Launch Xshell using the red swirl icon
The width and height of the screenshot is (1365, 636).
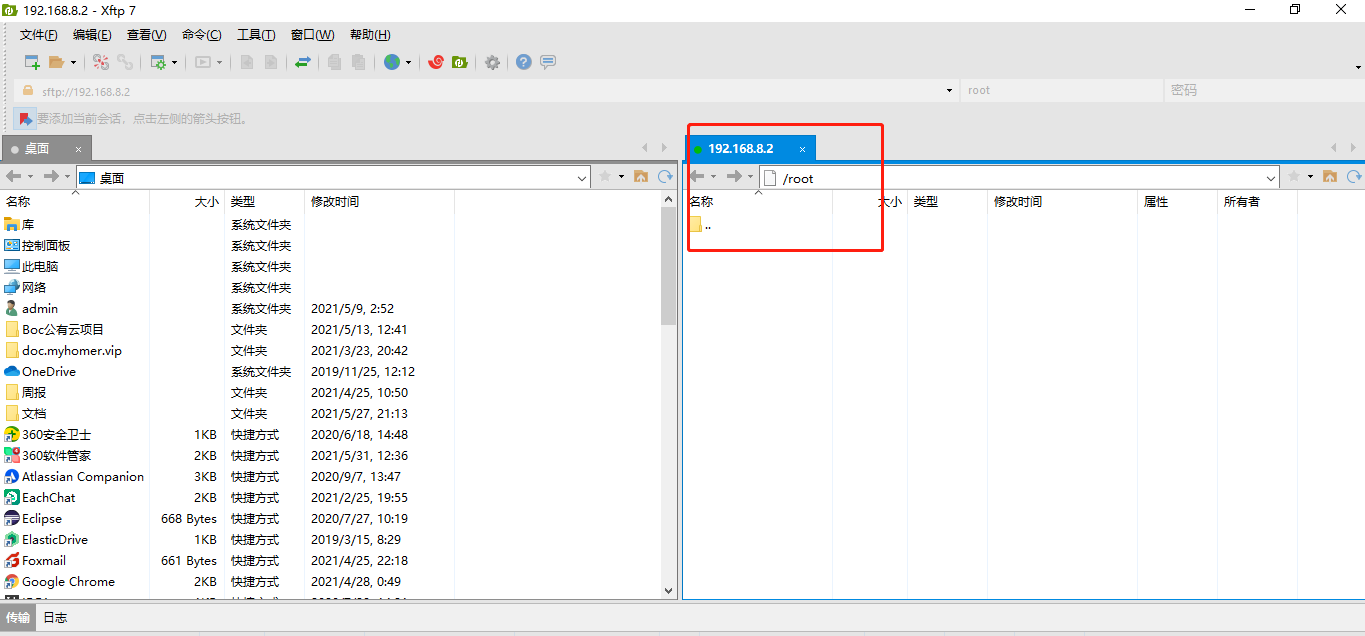[x=435, y=62]
